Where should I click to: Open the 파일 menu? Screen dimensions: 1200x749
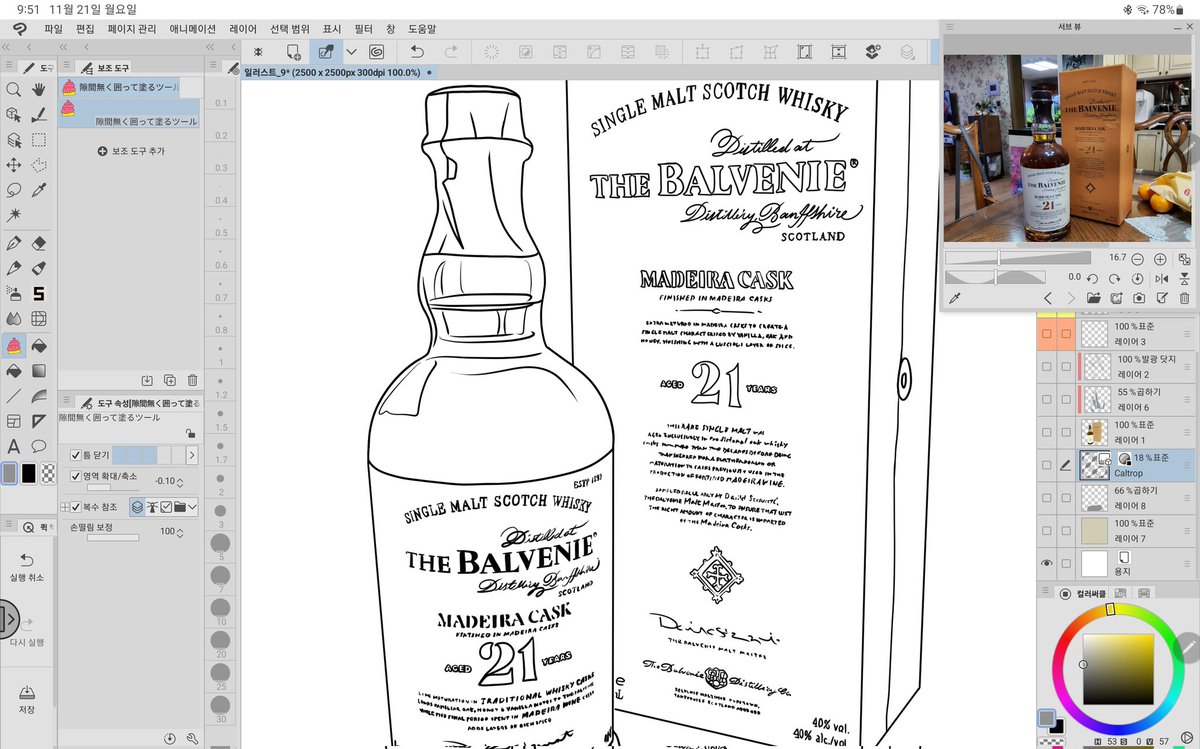[53, 29]
